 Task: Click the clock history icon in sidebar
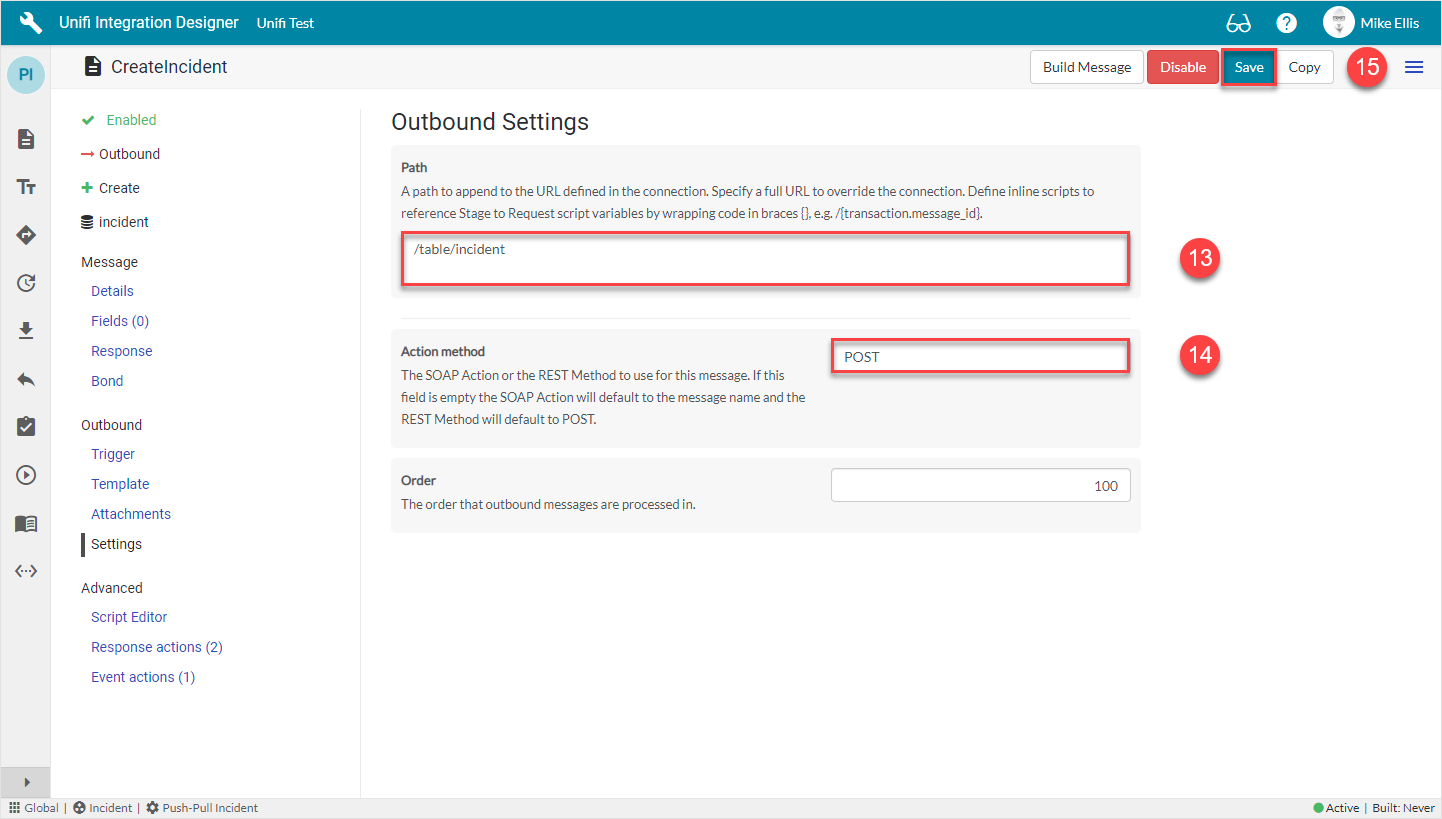(26, 283)
